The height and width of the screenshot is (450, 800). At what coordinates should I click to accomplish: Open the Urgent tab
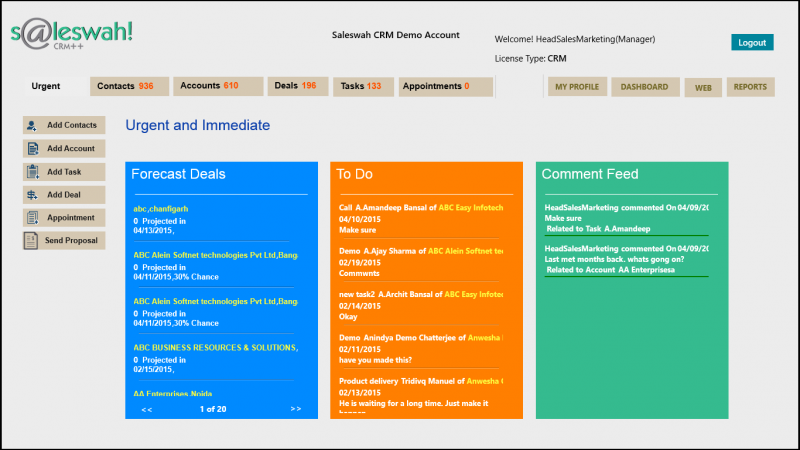(45, 86)
